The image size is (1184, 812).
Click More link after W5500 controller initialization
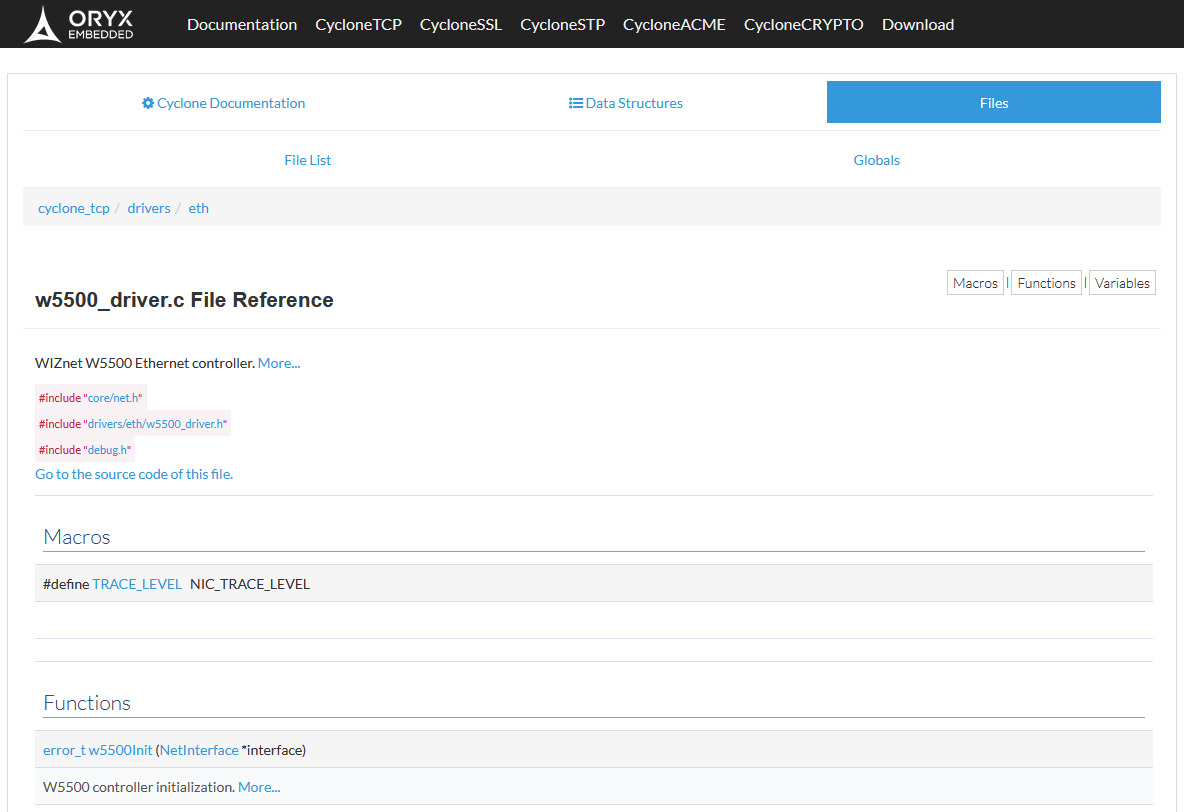[x=259, y=787]
